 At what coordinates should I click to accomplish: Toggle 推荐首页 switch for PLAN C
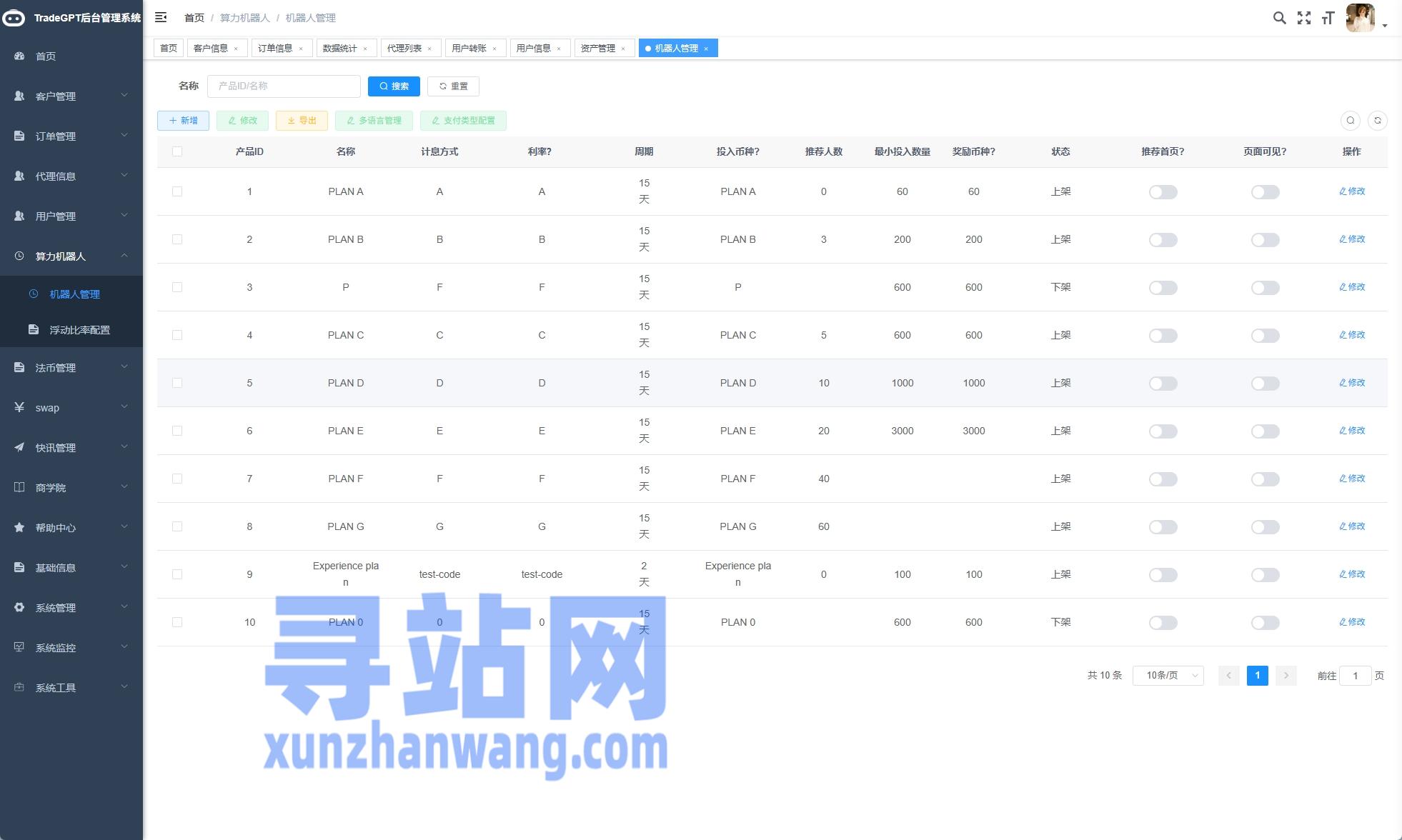(1163, 336)
